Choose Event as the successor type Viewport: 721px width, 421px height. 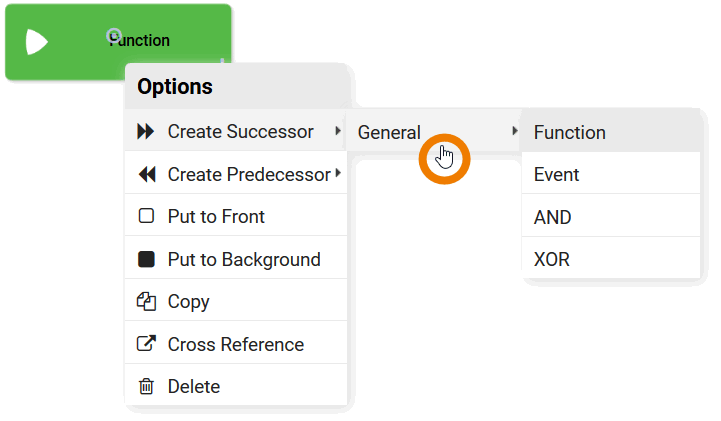click(557, 175)
